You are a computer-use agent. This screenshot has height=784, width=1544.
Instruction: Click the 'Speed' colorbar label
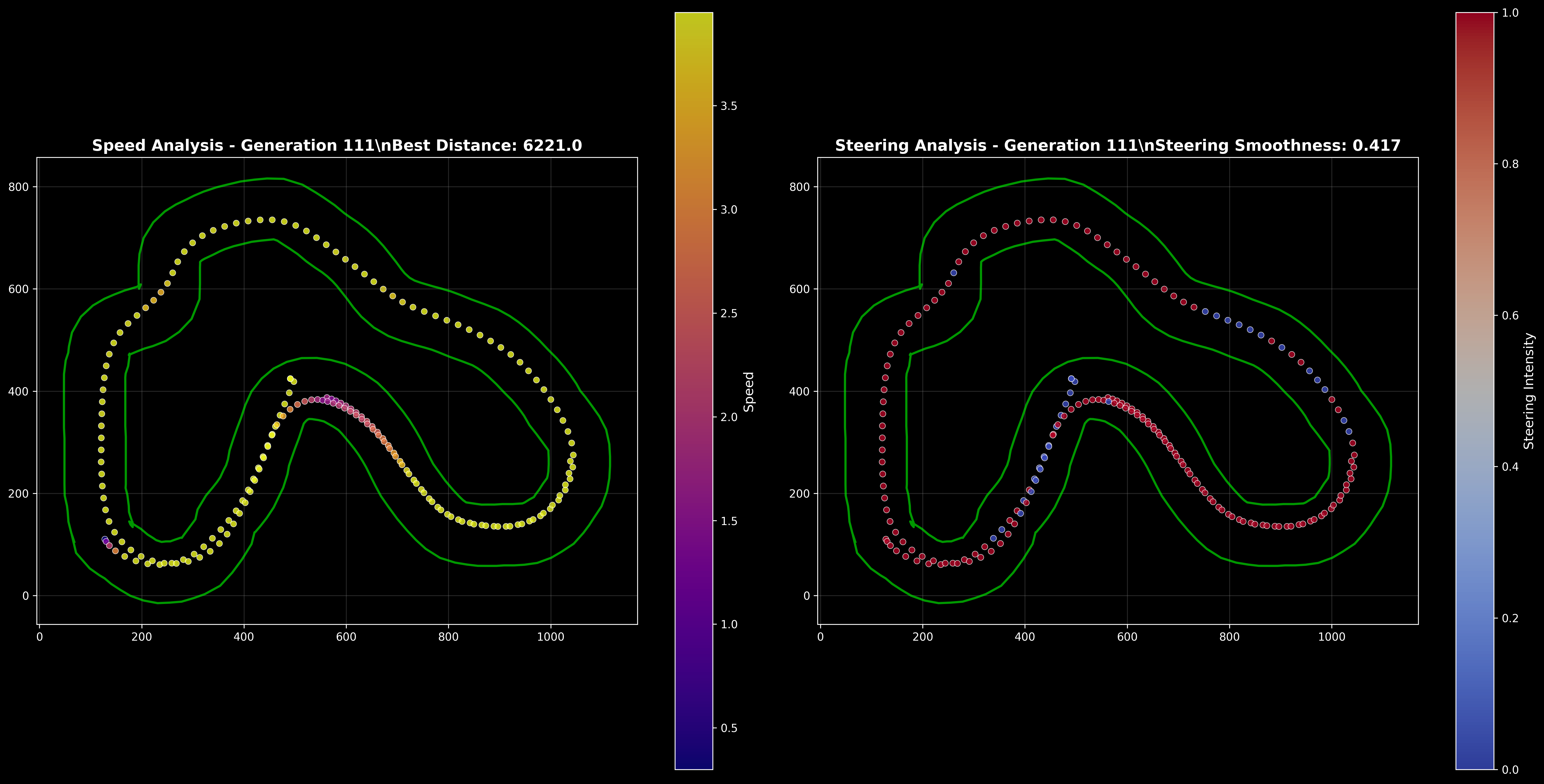point(749,391)
